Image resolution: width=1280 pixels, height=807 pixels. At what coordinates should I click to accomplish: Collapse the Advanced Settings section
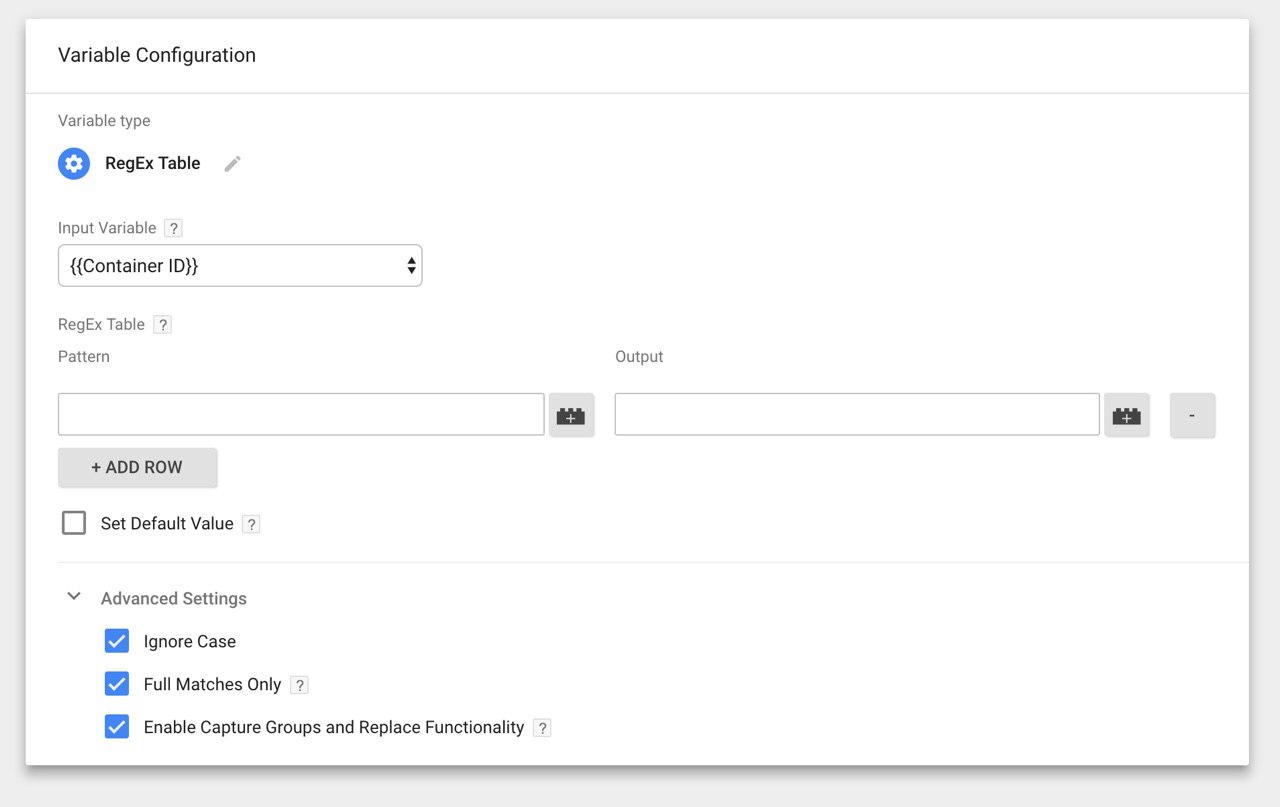point(74,597)
